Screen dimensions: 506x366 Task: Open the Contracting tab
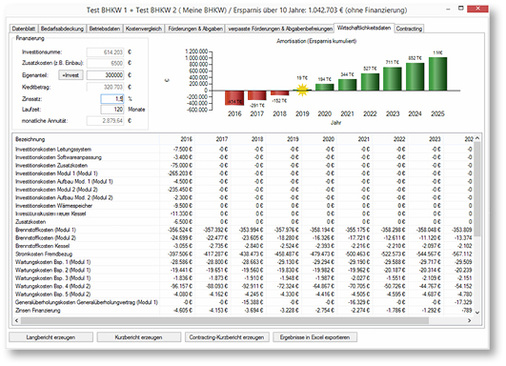tap(409, 29)
